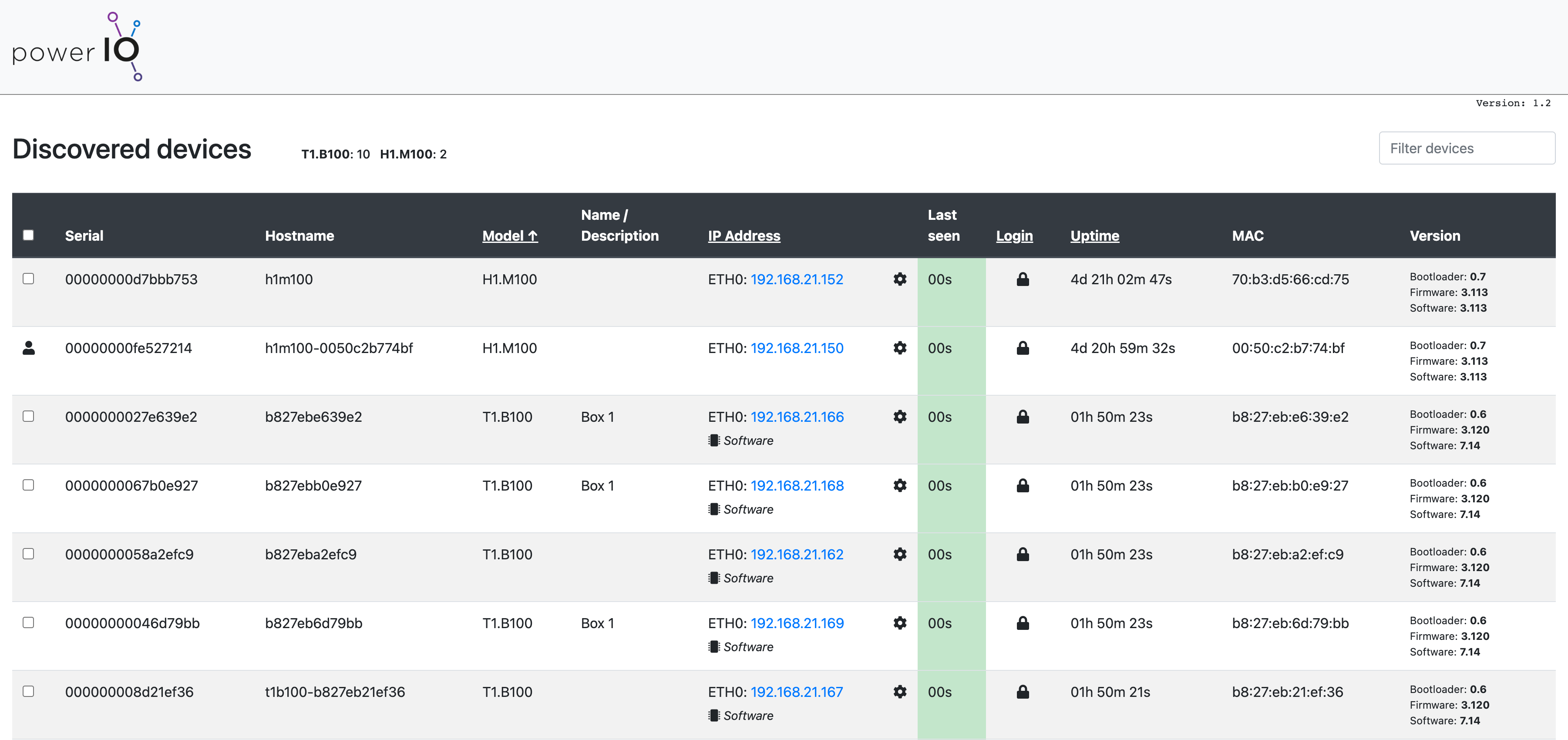Sort devices by Uptime header
This screenshot has height=740, width=1568.
point(1094,235)
